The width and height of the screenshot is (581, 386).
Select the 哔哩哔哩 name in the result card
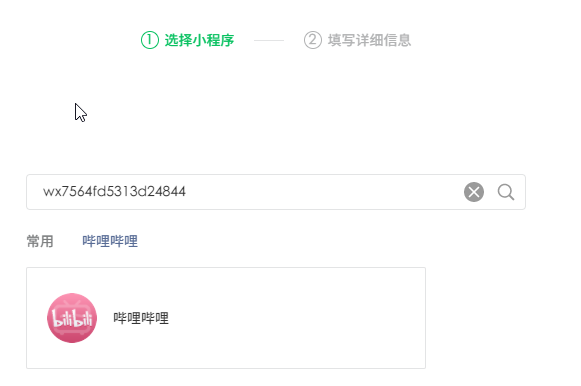(141, 318)
